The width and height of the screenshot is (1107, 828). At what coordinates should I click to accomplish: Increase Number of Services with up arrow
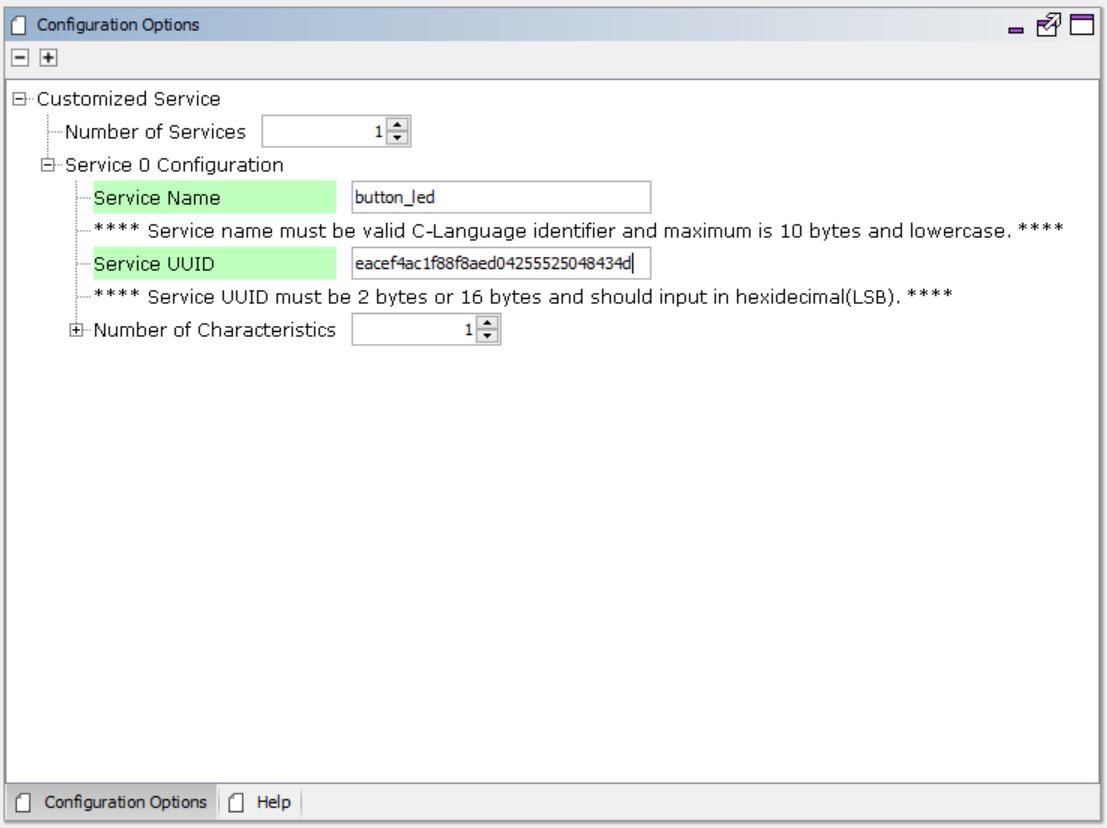[398, 125]
